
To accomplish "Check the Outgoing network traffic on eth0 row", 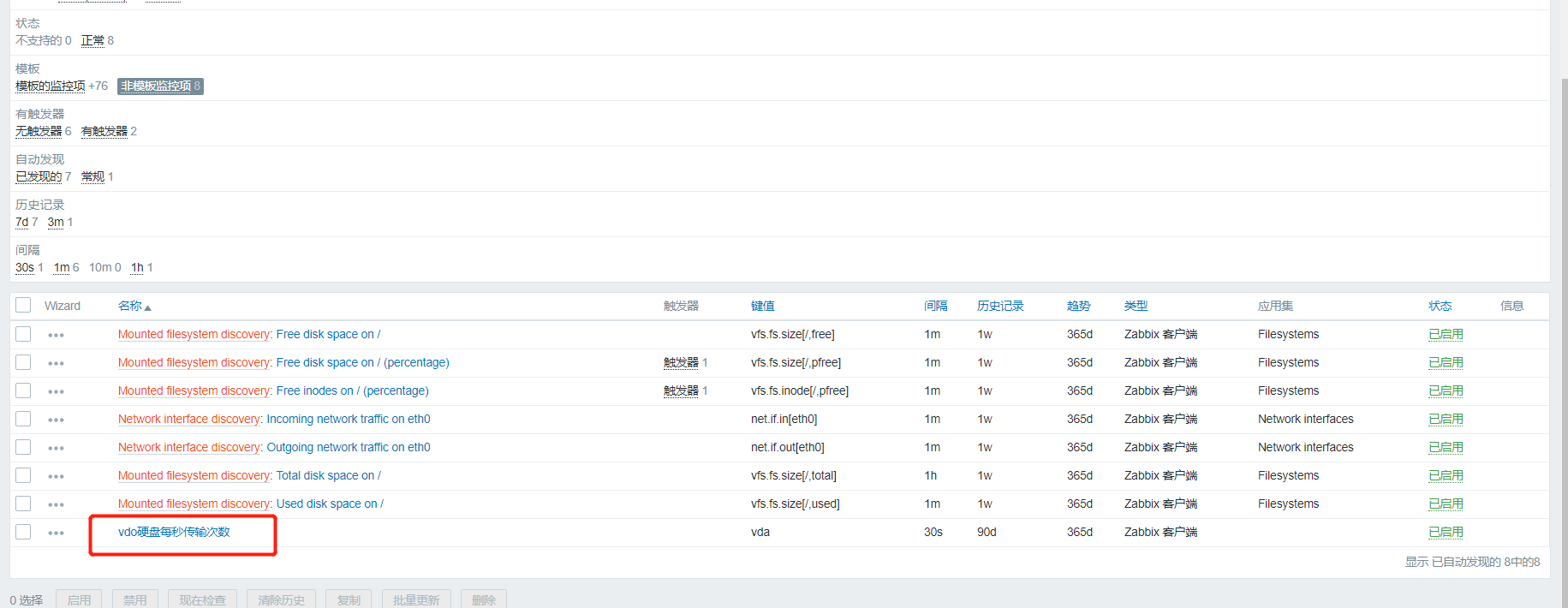I will pyautogui.click(x=23, y=447).
